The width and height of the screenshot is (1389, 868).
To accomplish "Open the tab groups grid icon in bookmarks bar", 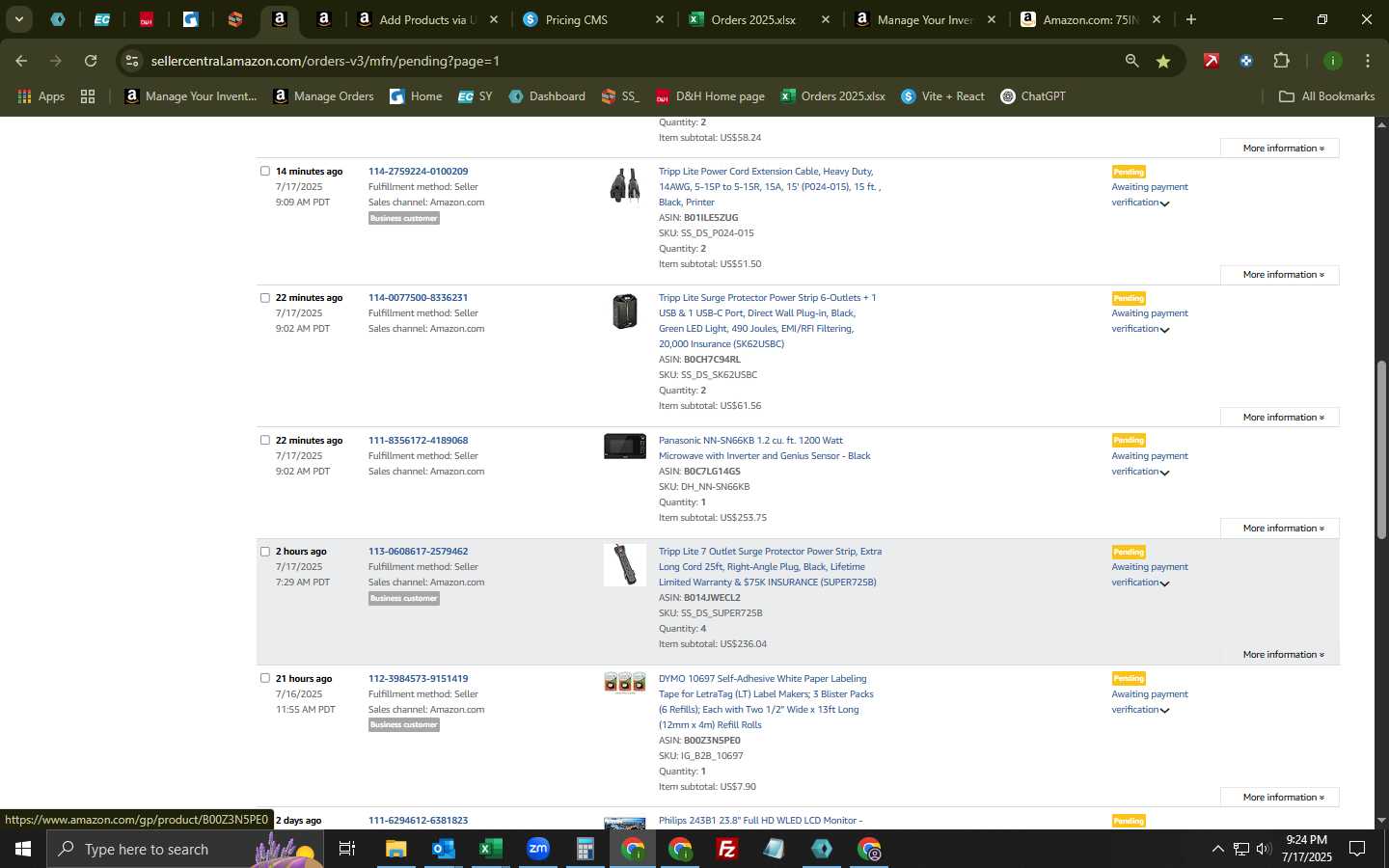I will (x=88, y=96).
